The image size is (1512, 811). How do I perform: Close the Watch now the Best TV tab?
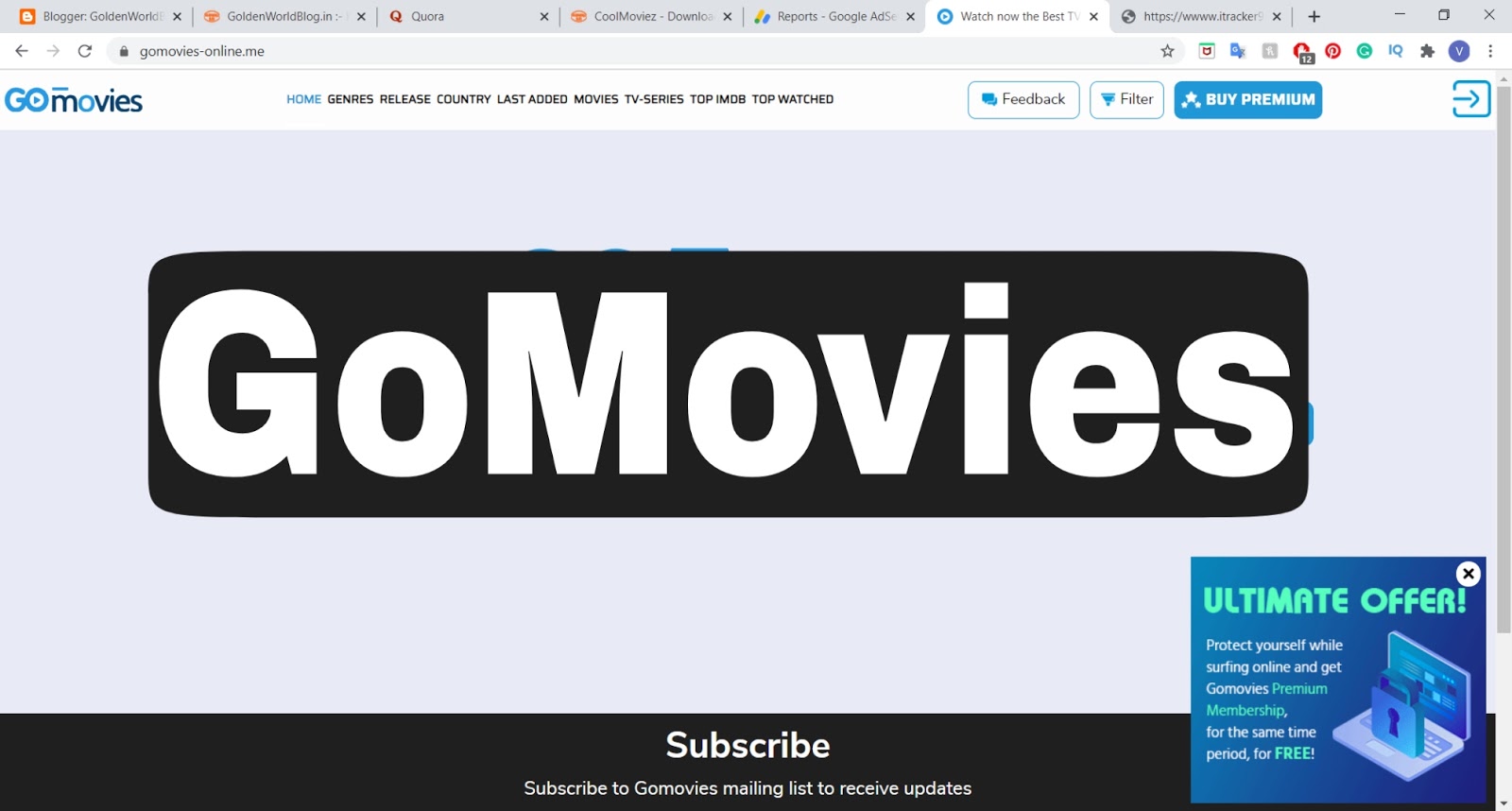point(1093,16)
